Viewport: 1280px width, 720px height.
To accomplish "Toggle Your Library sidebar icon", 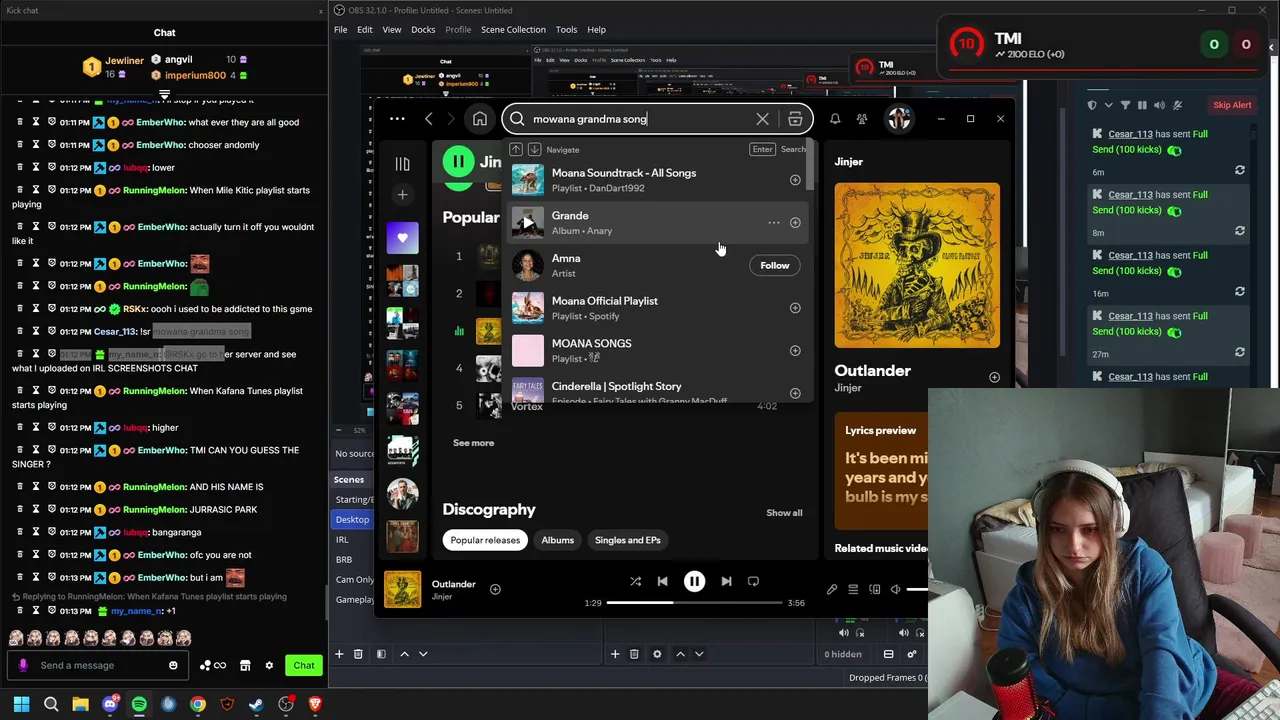I will tap(402, 164).
